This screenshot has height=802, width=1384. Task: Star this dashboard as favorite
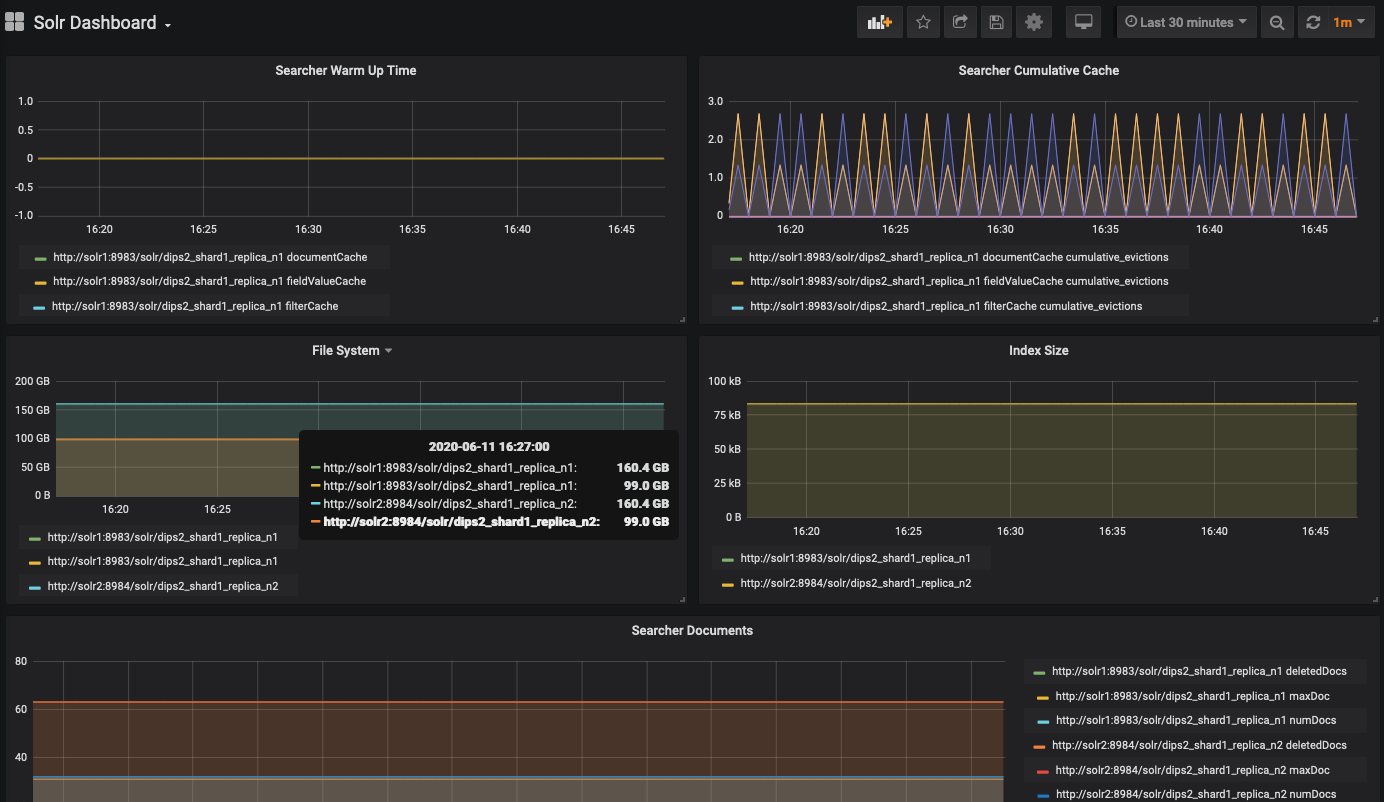[923, 22]
